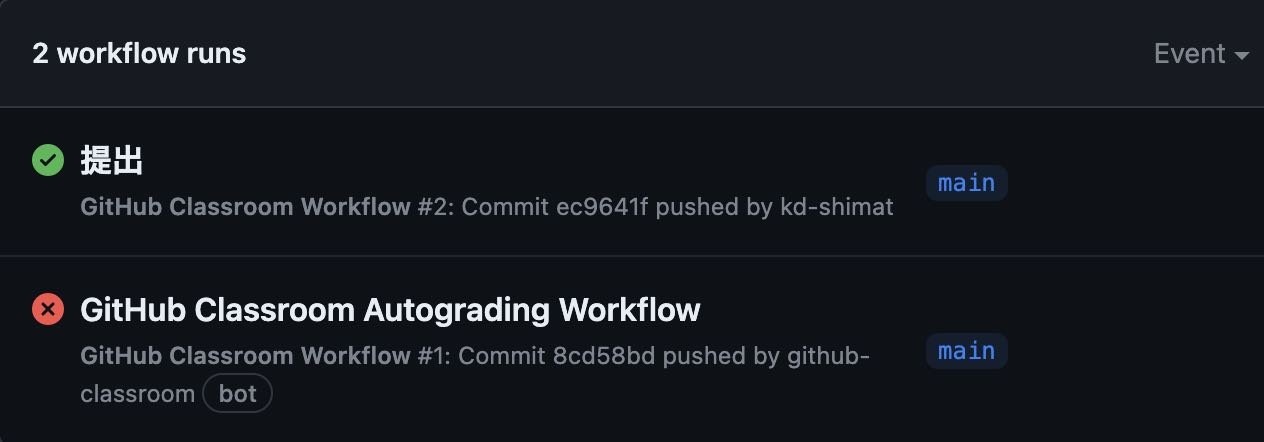Image resolution: width=1264 pixels, height=442 pixels.
Task: Open the 提出 workflow run
Action: click(x=112, y=160)
